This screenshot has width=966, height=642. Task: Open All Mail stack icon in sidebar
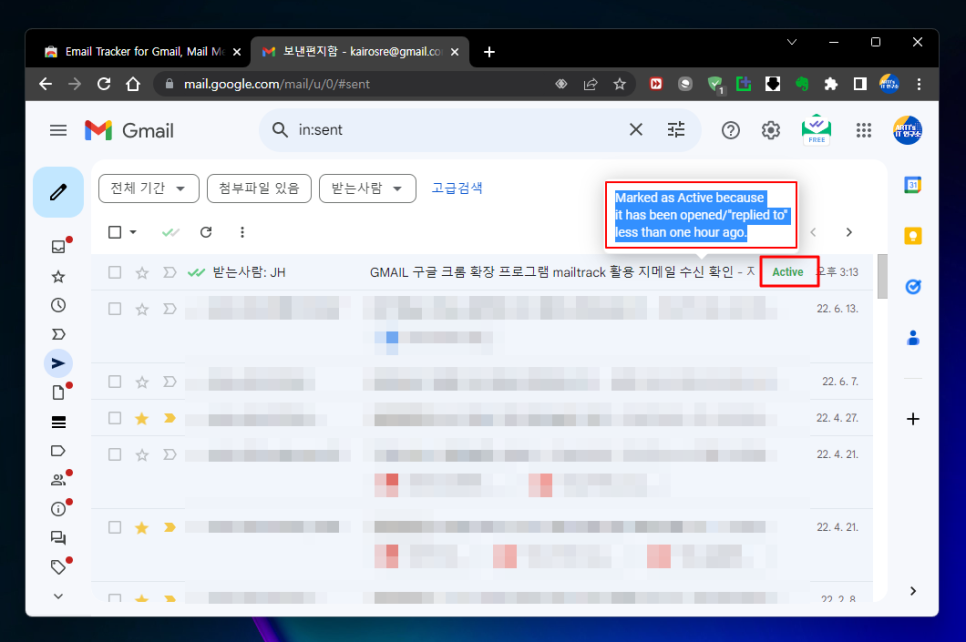(x=59, y=422)
